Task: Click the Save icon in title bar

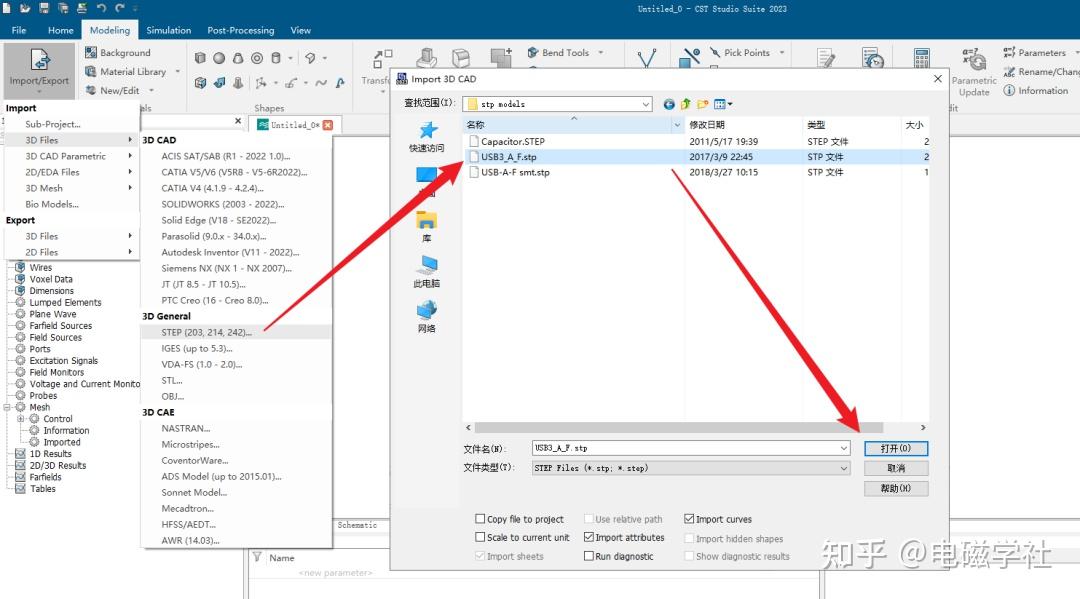Action: [x=44, y=8]
